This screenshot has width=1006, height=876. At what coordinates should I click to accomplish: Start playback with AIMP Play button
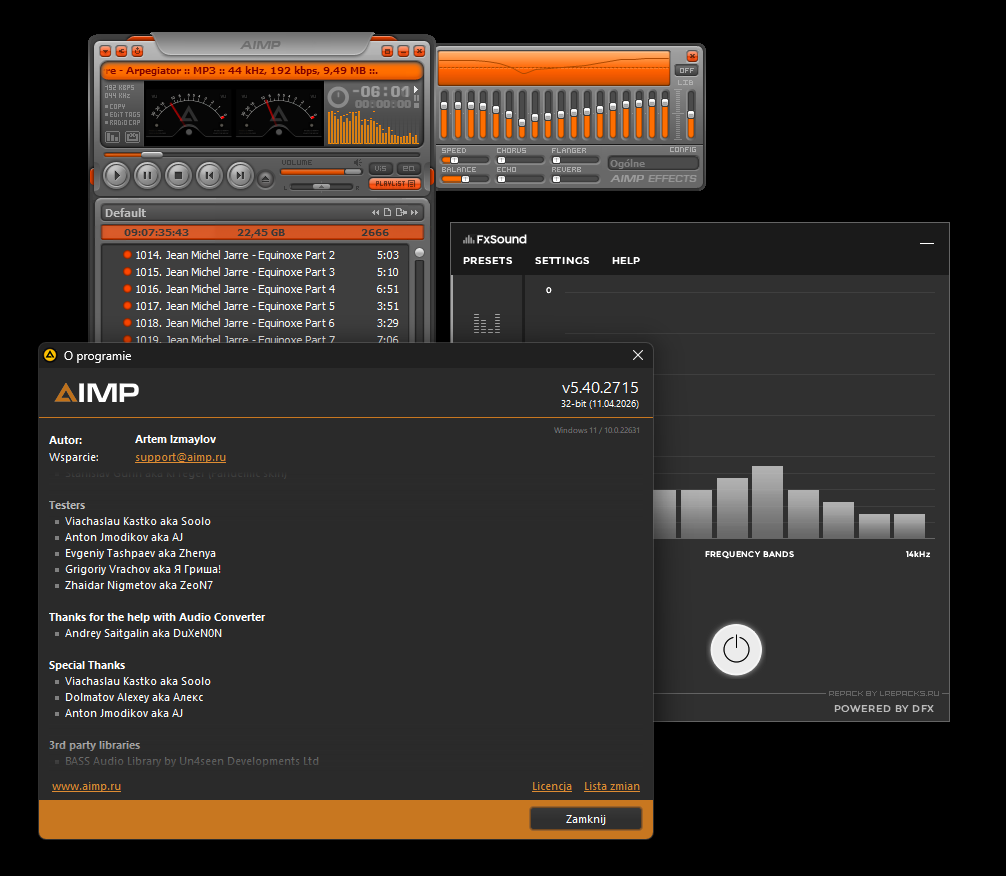[x=116, y=175]
